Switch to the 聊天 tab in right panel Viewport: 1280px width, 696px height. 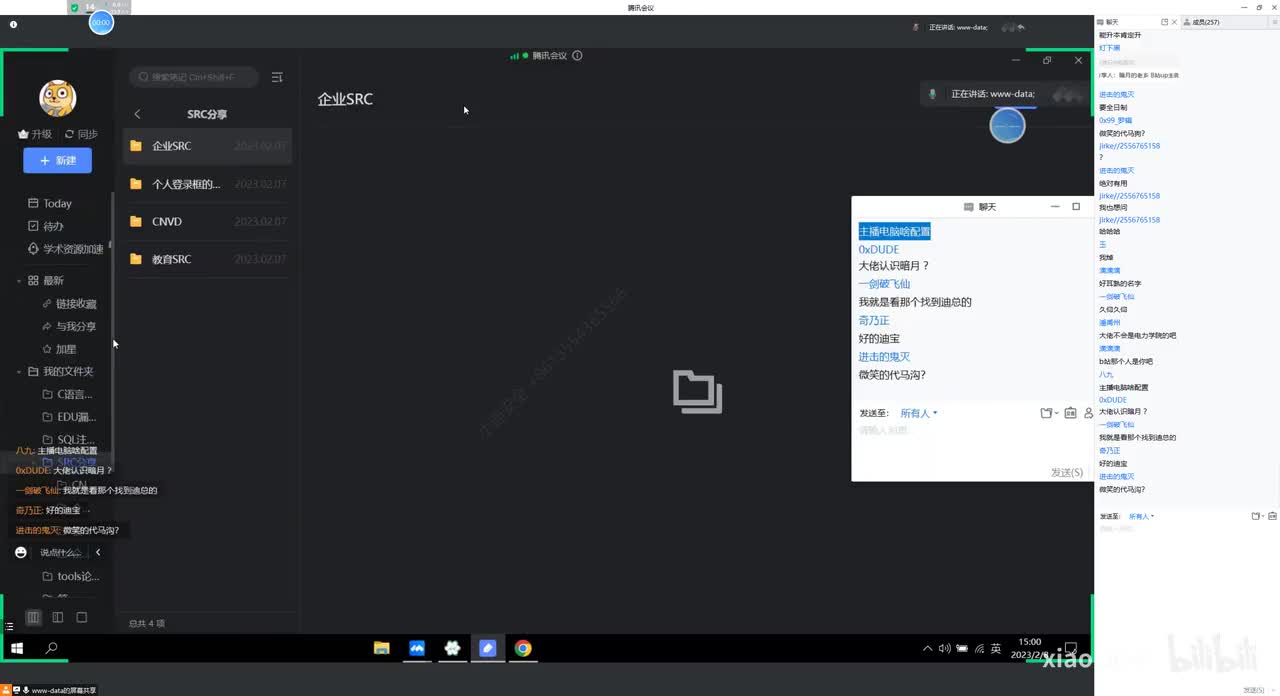click(x=1112, y=22)
